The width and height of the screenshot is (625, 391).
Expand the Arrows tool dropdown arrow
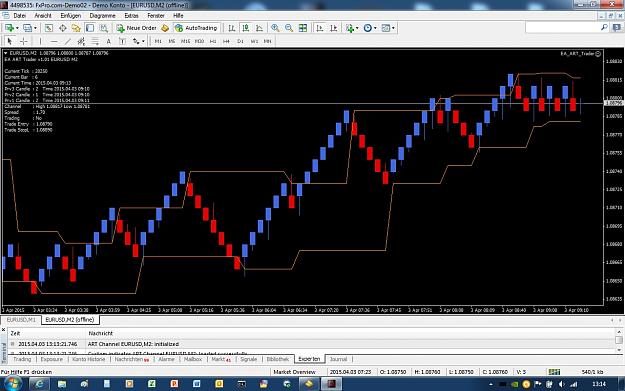[143, 41]
